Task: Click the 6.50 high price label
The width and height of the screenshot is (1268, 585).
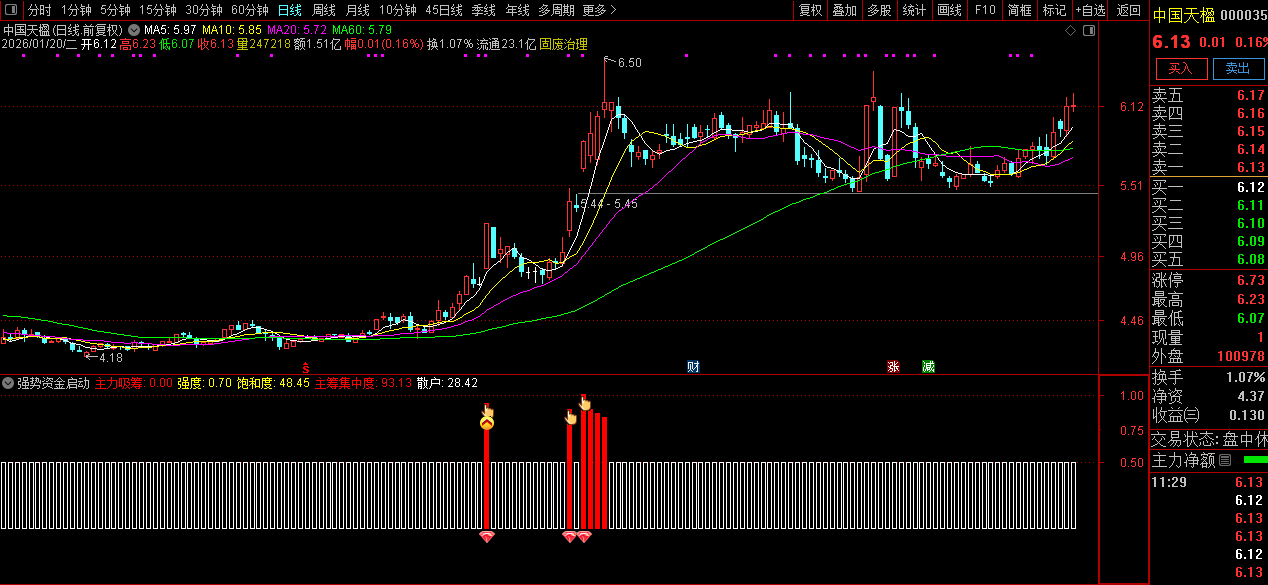Action: [629, 63]
